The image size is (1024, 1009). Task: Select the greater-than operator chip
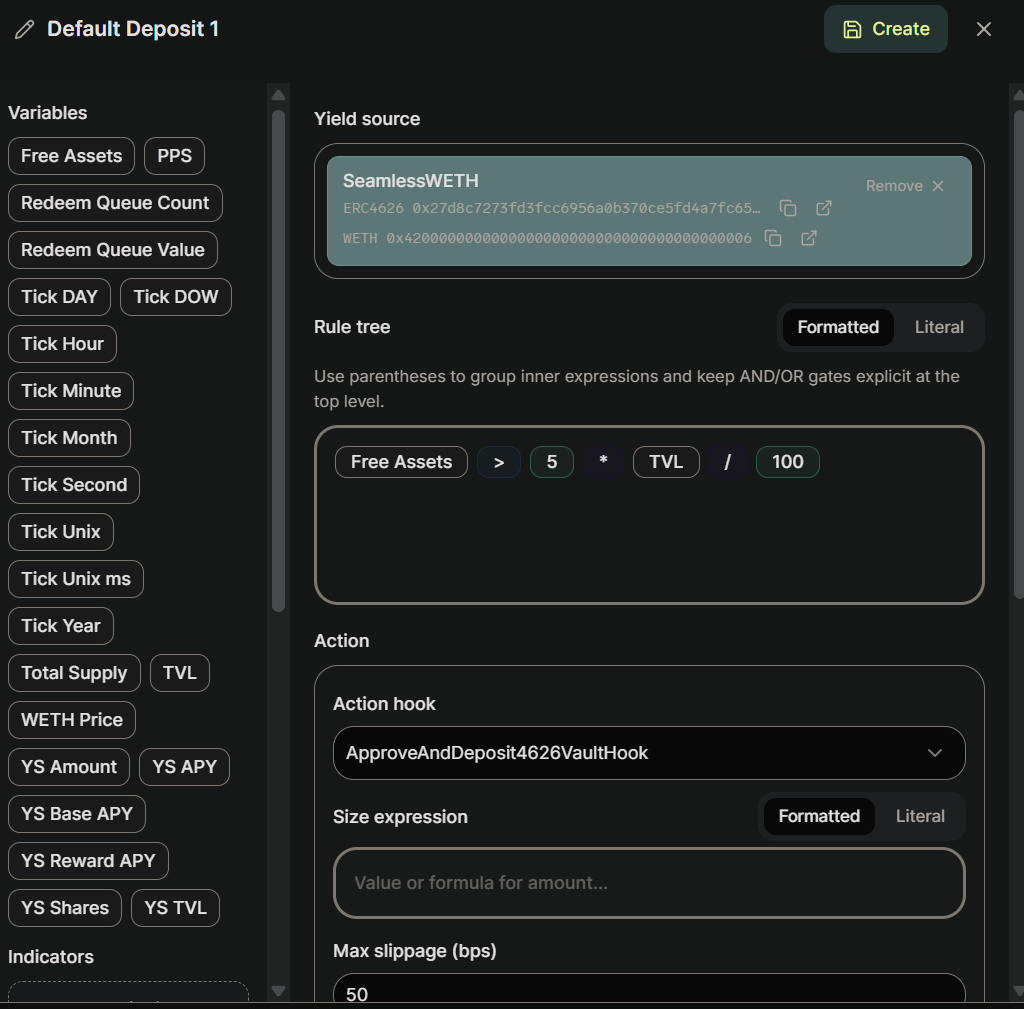[499, 462]
